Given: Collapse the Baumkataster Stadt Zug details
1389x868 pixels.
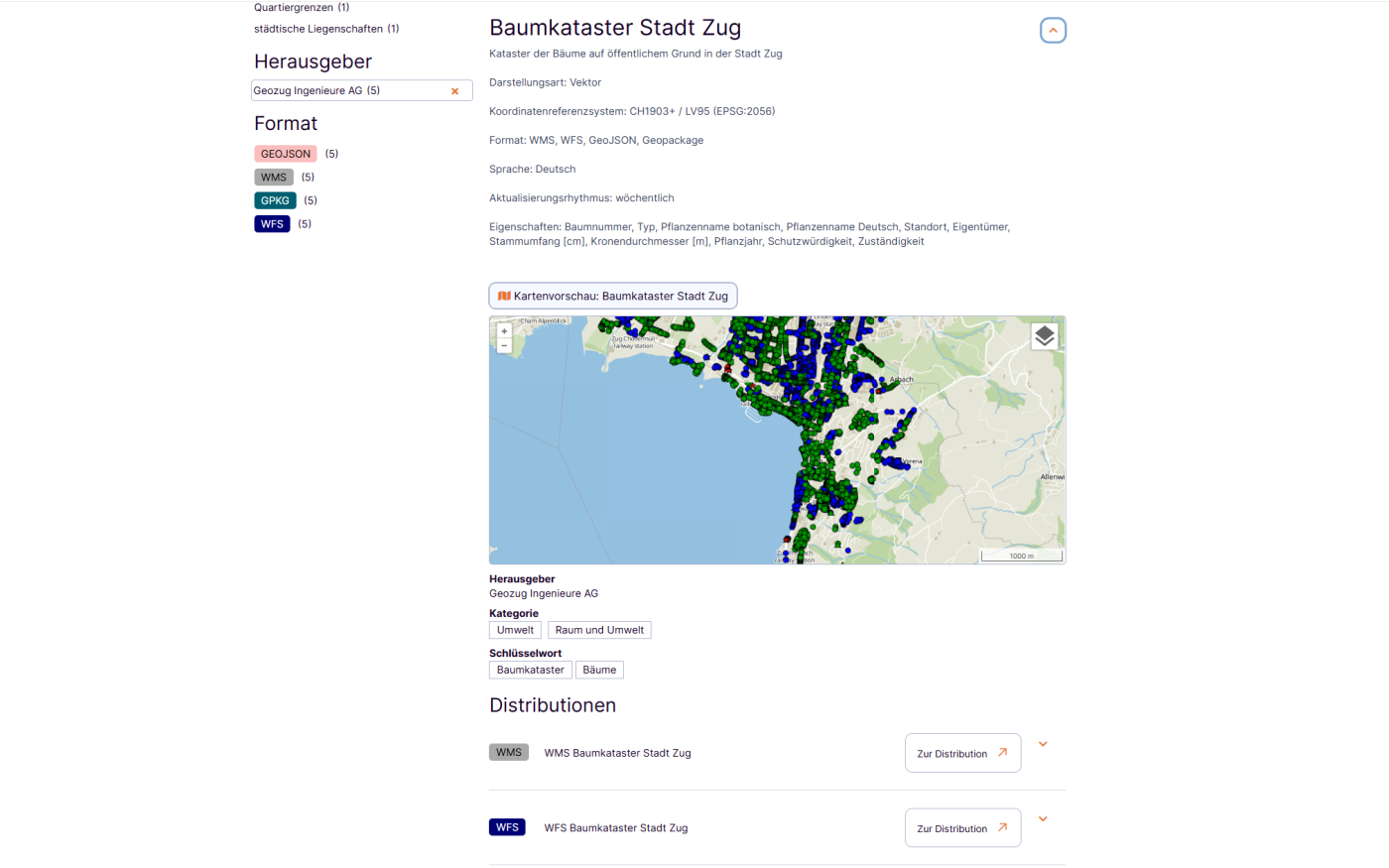Looking at the screenshot, I should [1053, 31].
